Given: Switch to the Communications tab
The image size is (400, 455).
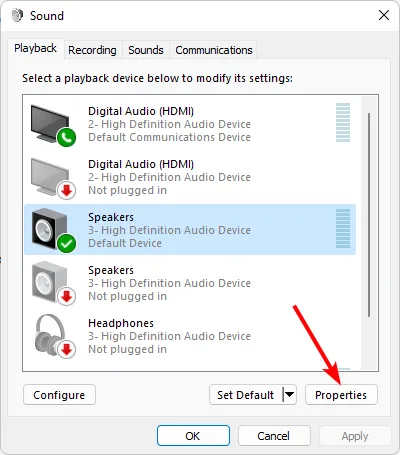Looking at the screenshot, I should [x=214, y=50].
